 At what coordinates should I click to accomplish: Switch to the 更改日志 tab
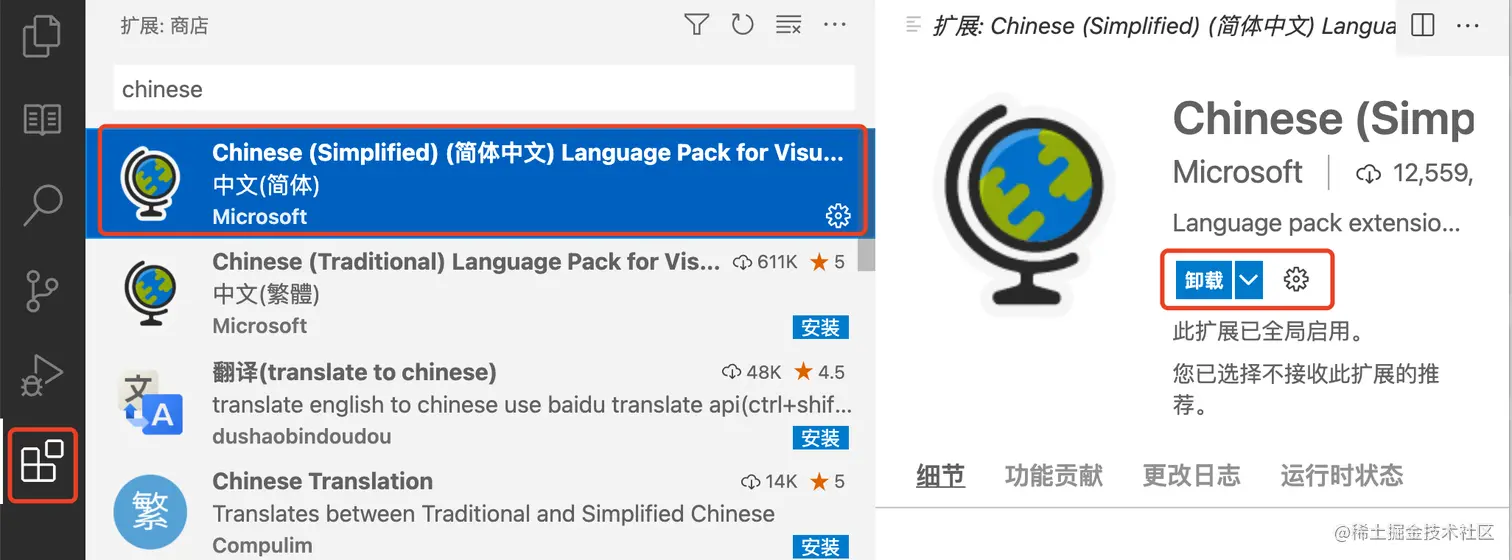1191,475
